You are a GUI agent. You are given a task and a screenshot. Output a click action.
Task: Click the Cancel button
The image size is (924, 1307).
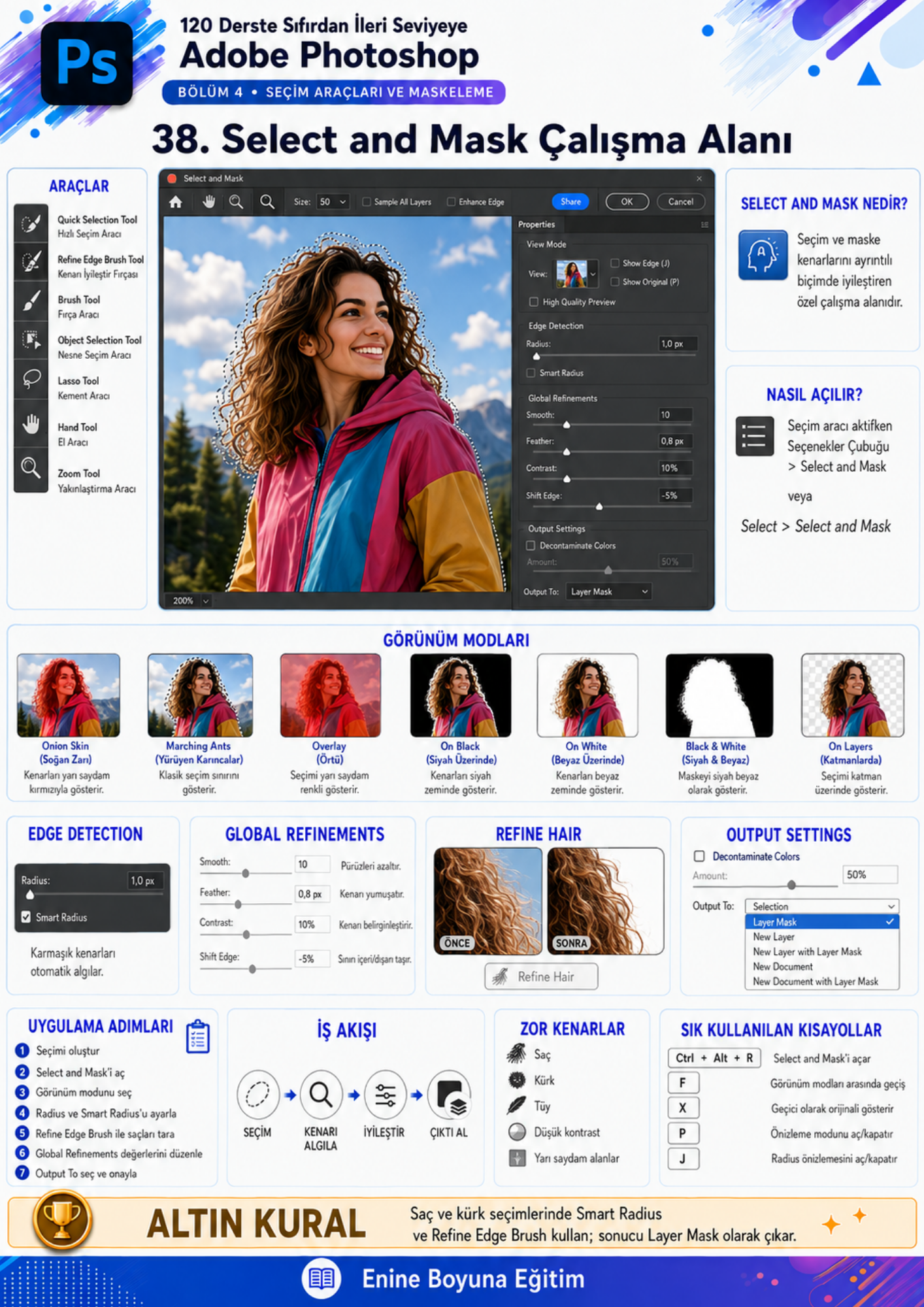(x=680, y=202)
